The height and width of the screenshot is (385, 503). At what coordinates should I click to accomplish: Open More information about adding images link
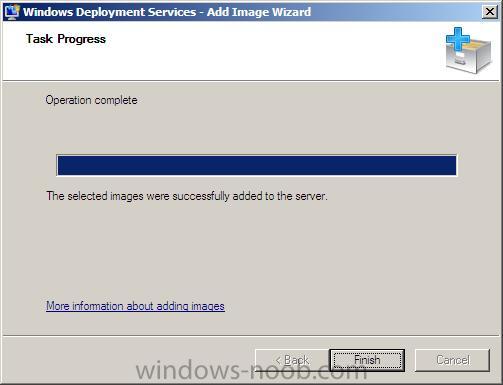[135, 306]
